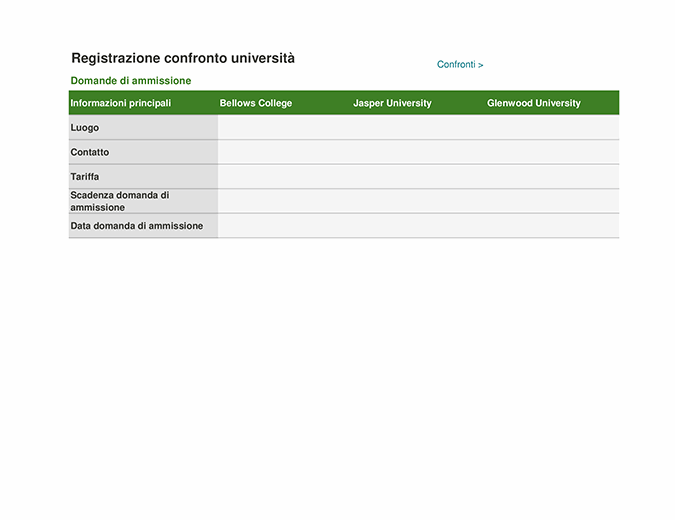Select Tariffa cell under Bellows College
The width and height of the screenshot is (675, 520).
(285, 176)
